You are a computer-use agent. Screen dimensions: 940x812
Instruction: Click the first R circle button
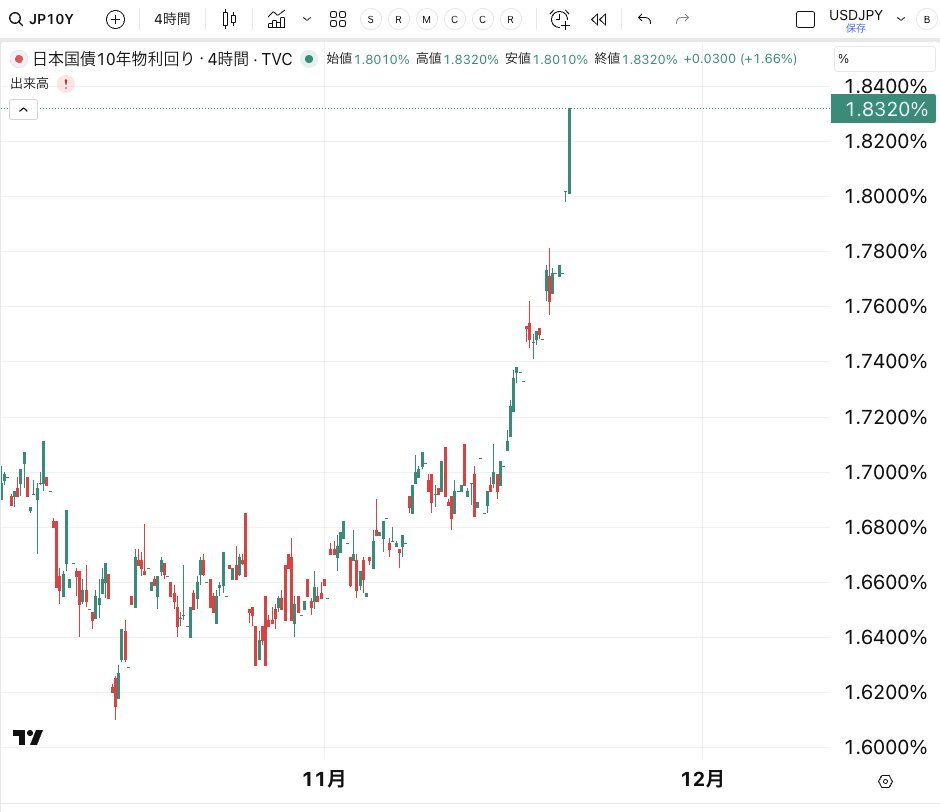point(399,19)
